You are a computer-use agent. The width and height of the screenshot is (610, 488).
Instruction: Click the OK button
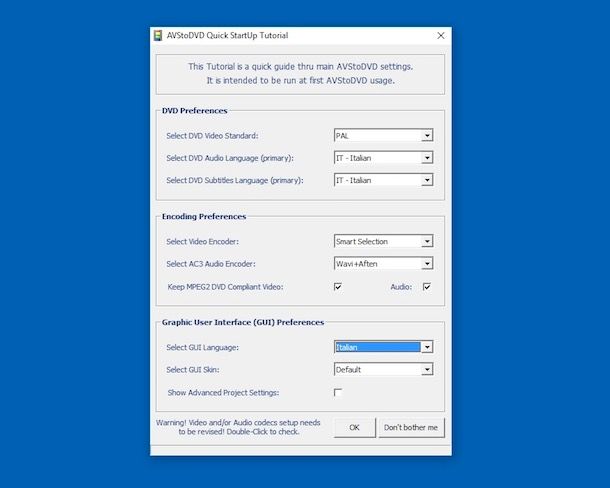(x=354, y=427)
